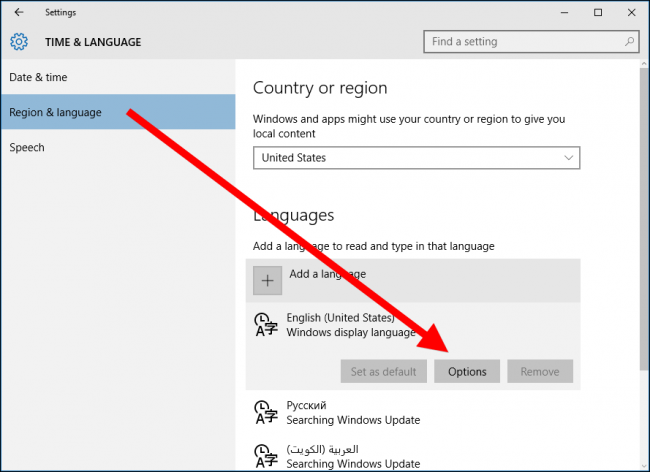Select the Русский language entry
Screen dimensions: 650x472
413,412
